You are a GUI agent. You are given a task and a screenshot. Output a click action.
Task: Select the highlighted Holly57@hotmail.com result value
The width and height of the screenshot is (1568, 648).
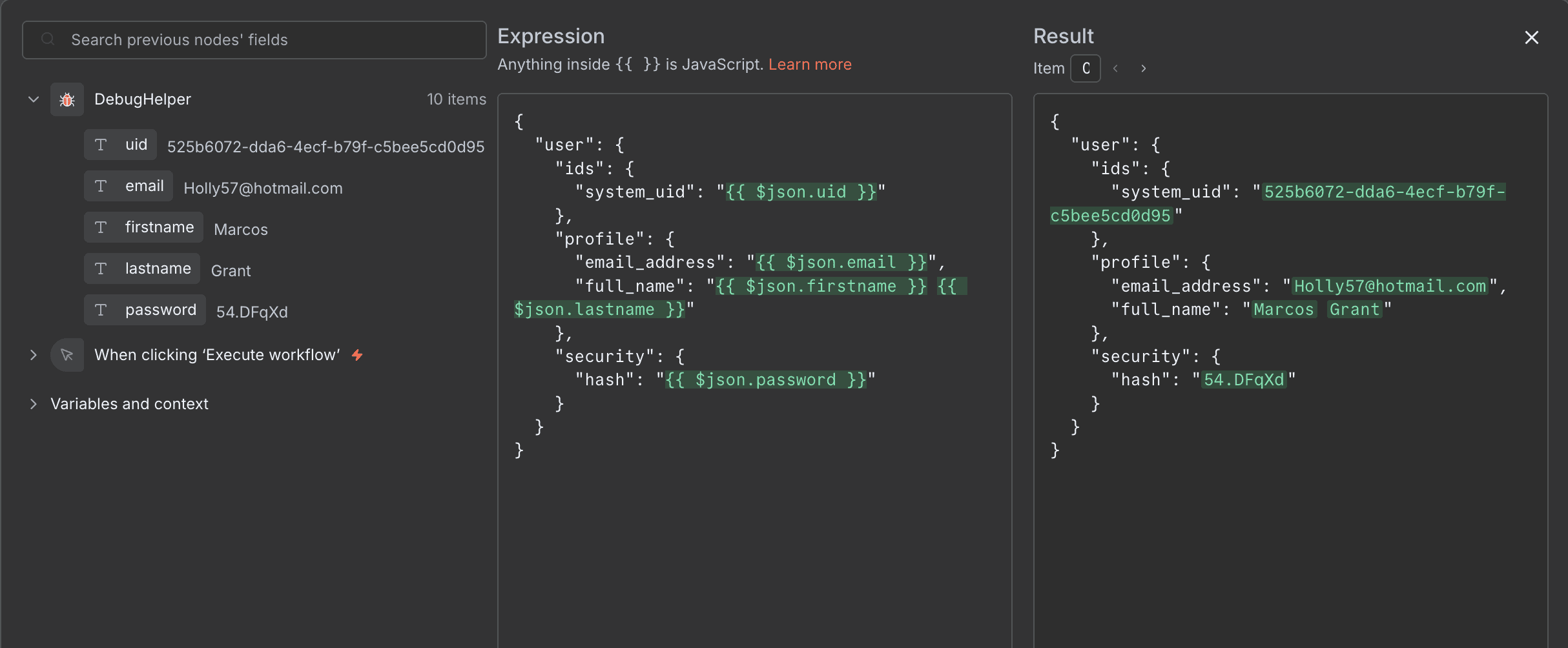coord(1390,286)
